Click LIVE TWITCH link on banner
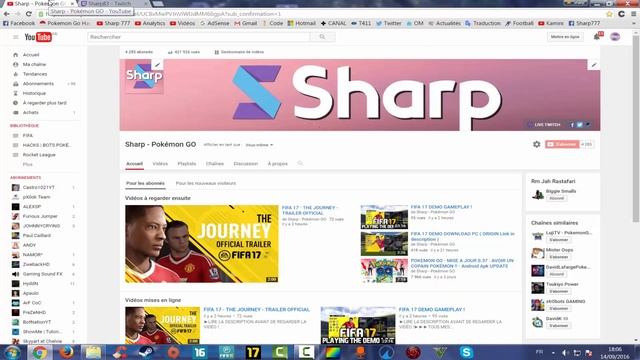 [x=544, y=124]
